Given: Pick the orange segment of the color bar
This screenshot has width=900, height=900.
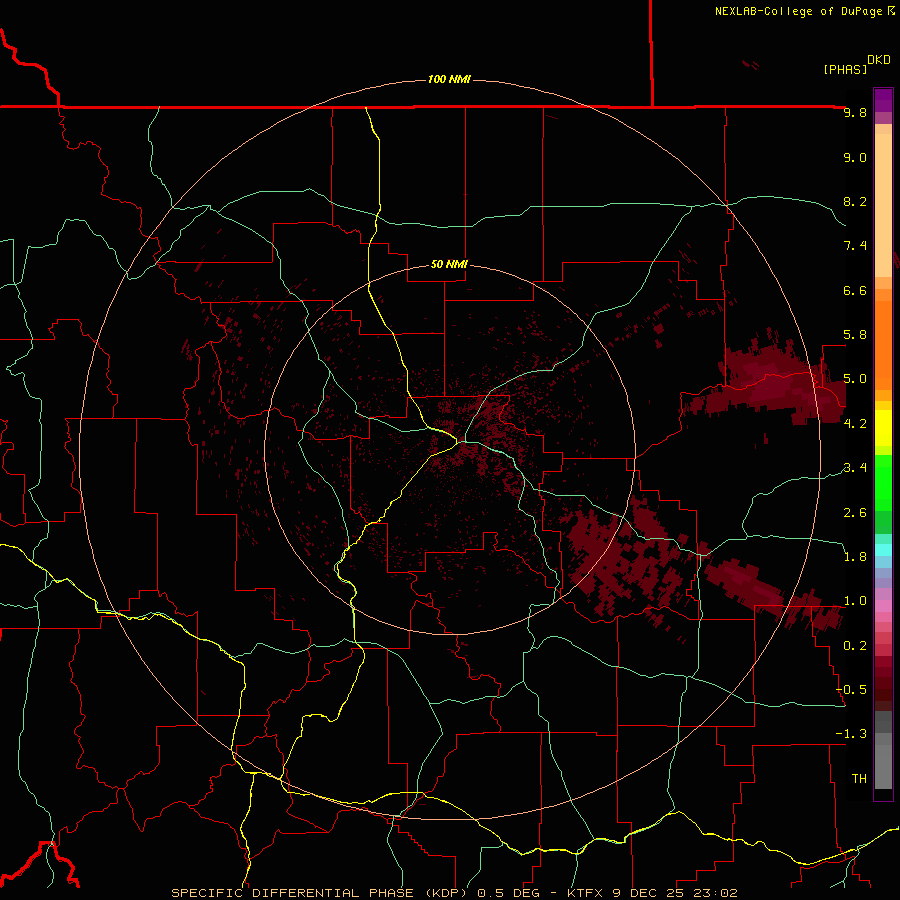Looking at the screenshot, I should (x=883, y=346).
